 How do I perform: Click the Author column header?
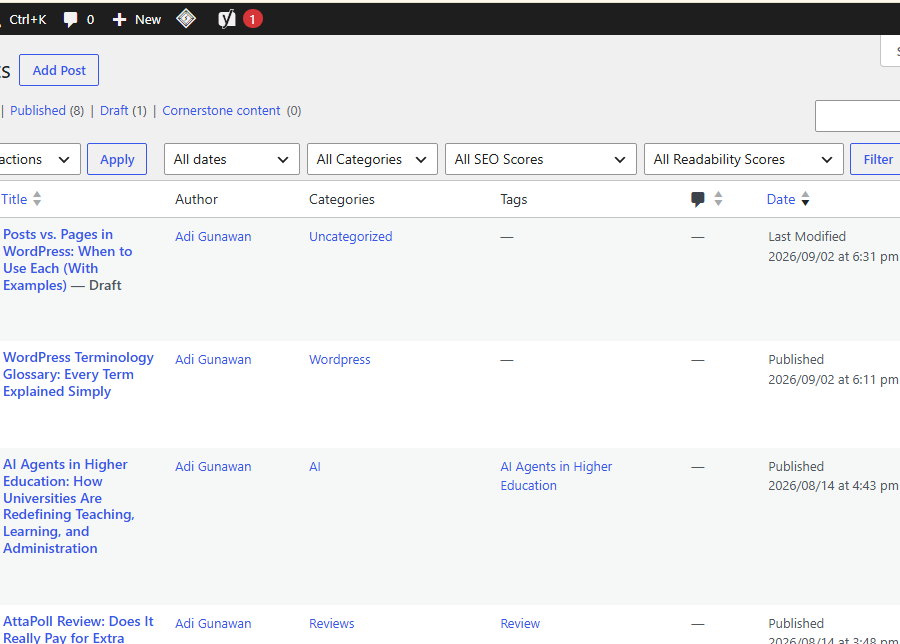point(196,199)
